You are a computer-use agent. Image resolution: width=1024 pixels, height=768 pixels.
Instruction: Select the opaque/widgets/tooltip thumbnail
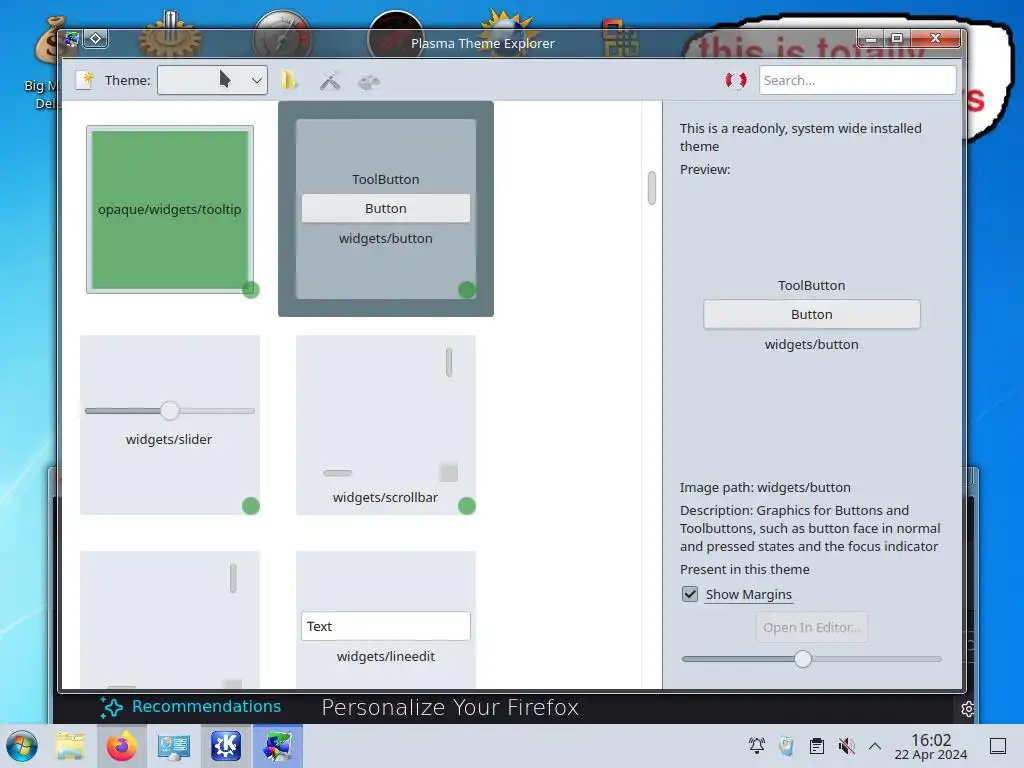tap(170, 209)
